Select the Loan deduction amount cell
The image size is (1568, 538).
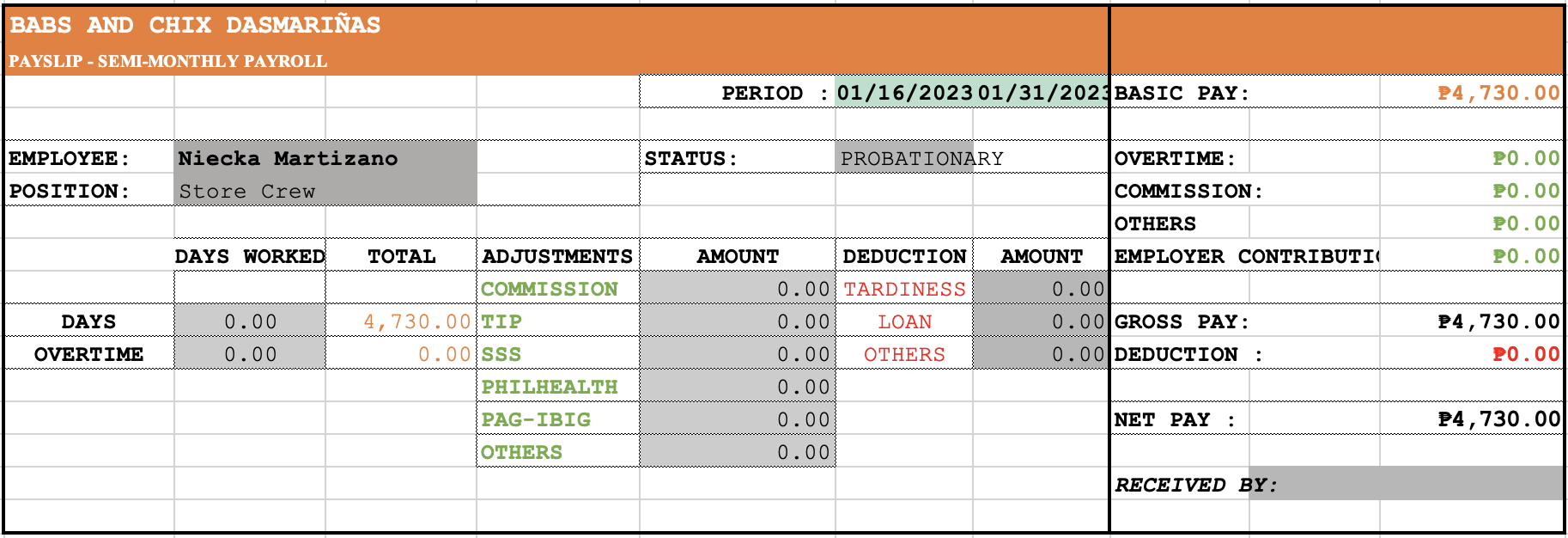(1041, 321)
